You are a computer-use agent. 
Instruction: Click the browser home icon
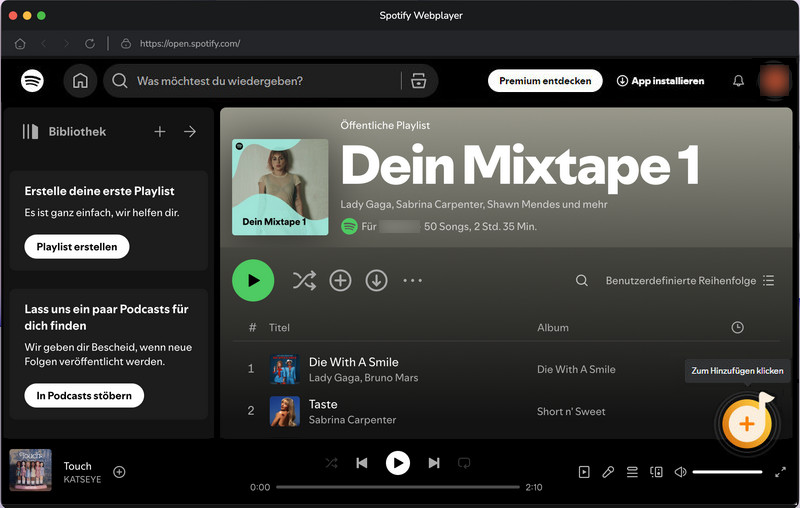click(x=20, y=44)
